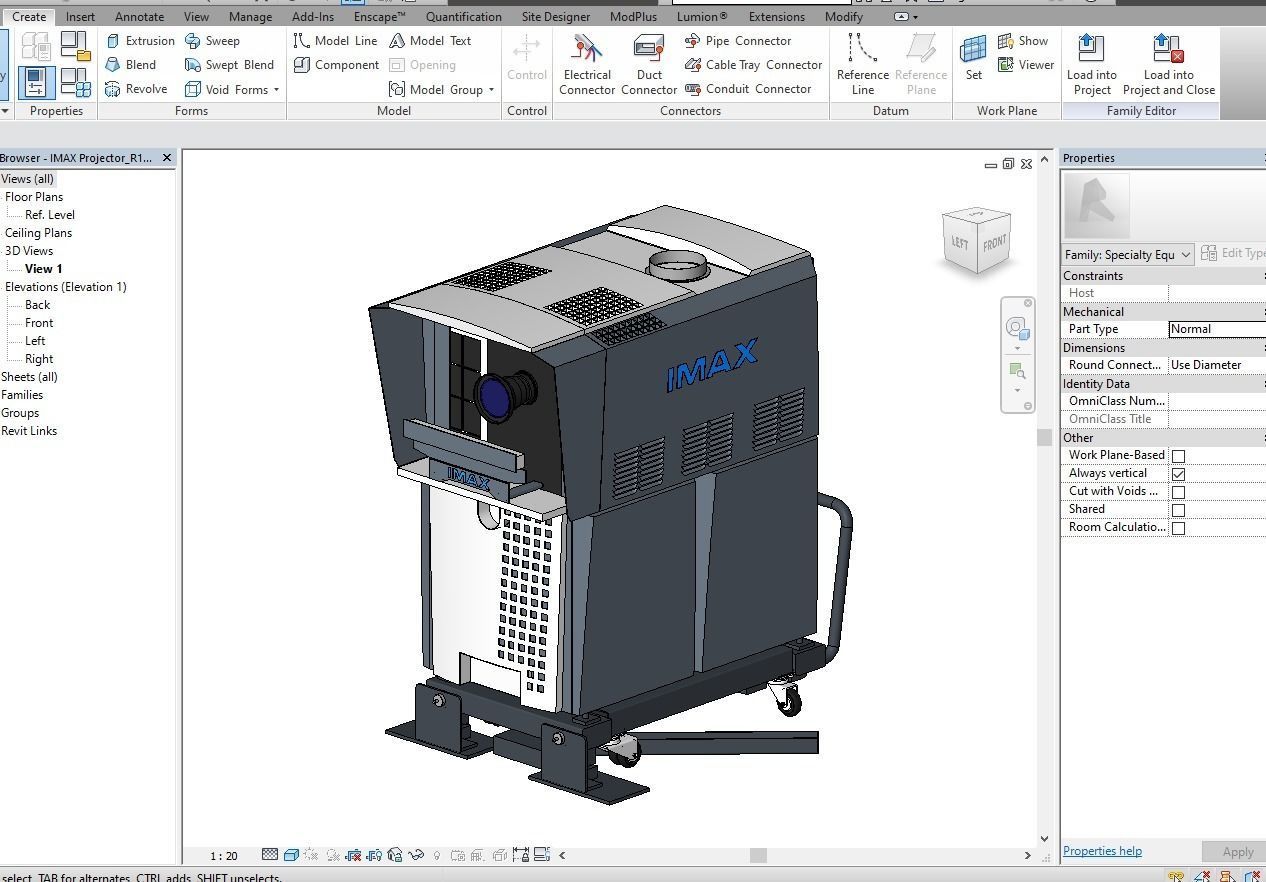
Task: Switch to the Manage tab
Action: click(x=250, y=17)
